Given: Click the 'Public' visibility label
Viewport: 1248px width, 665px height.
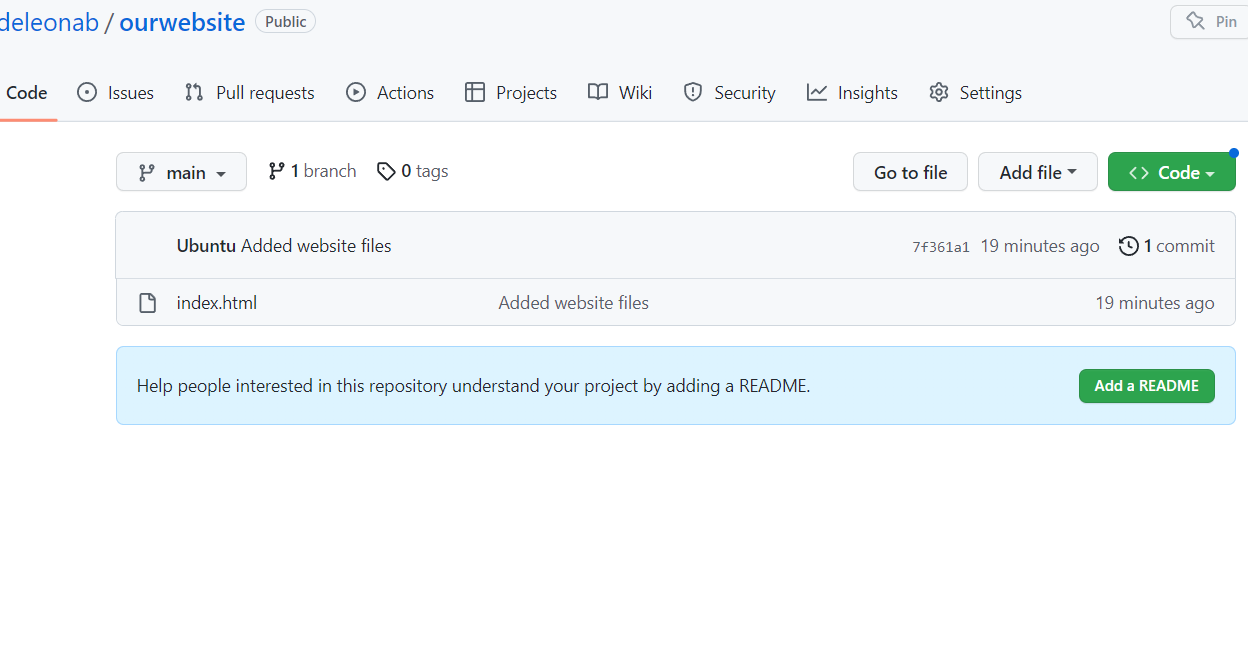Looking at the screenshot, I should [x=286, y=21].
